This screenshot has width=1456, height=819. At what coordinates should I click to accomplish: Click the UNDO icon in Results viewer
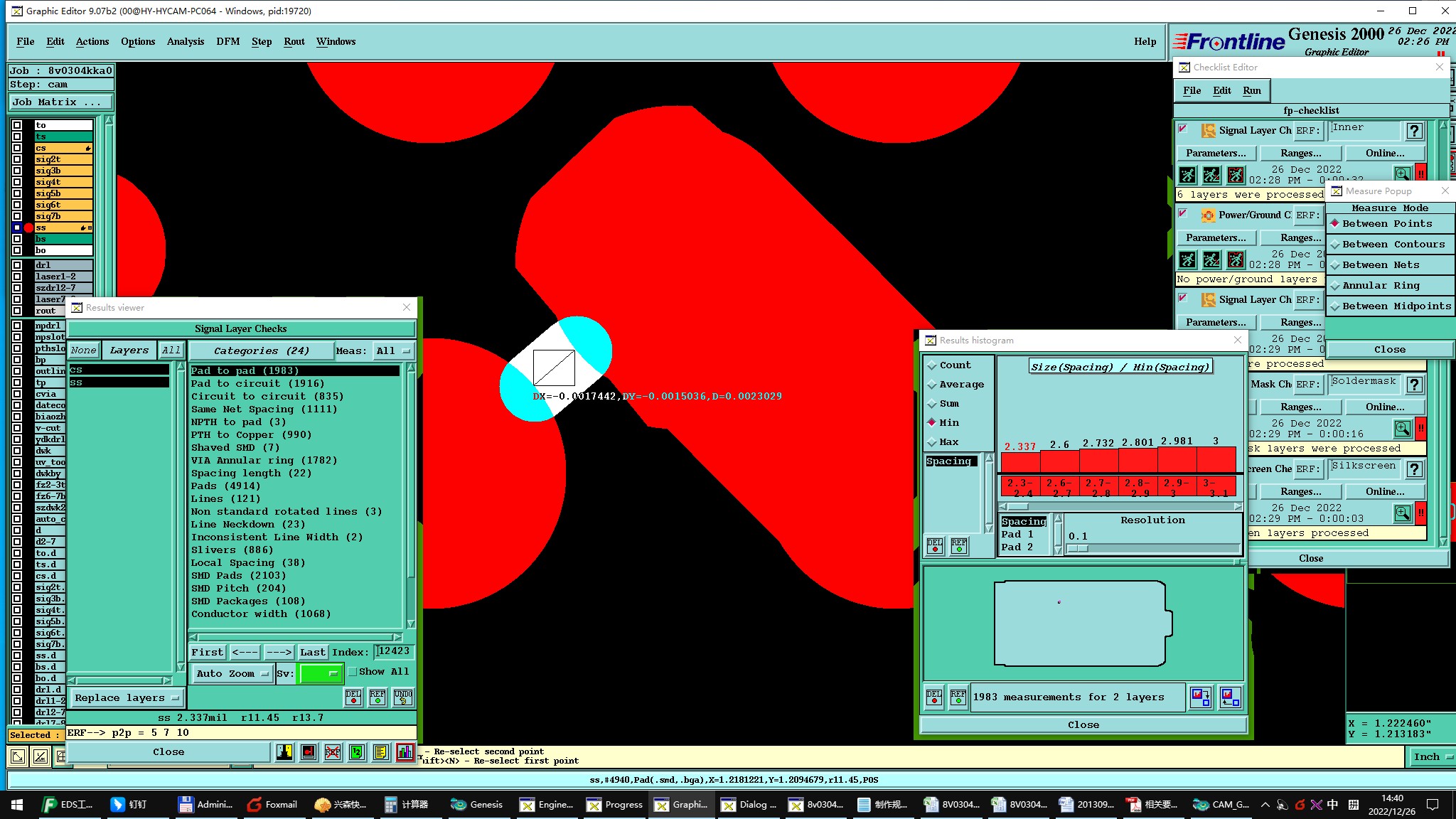pyautogui.click(x=403, y=697)
